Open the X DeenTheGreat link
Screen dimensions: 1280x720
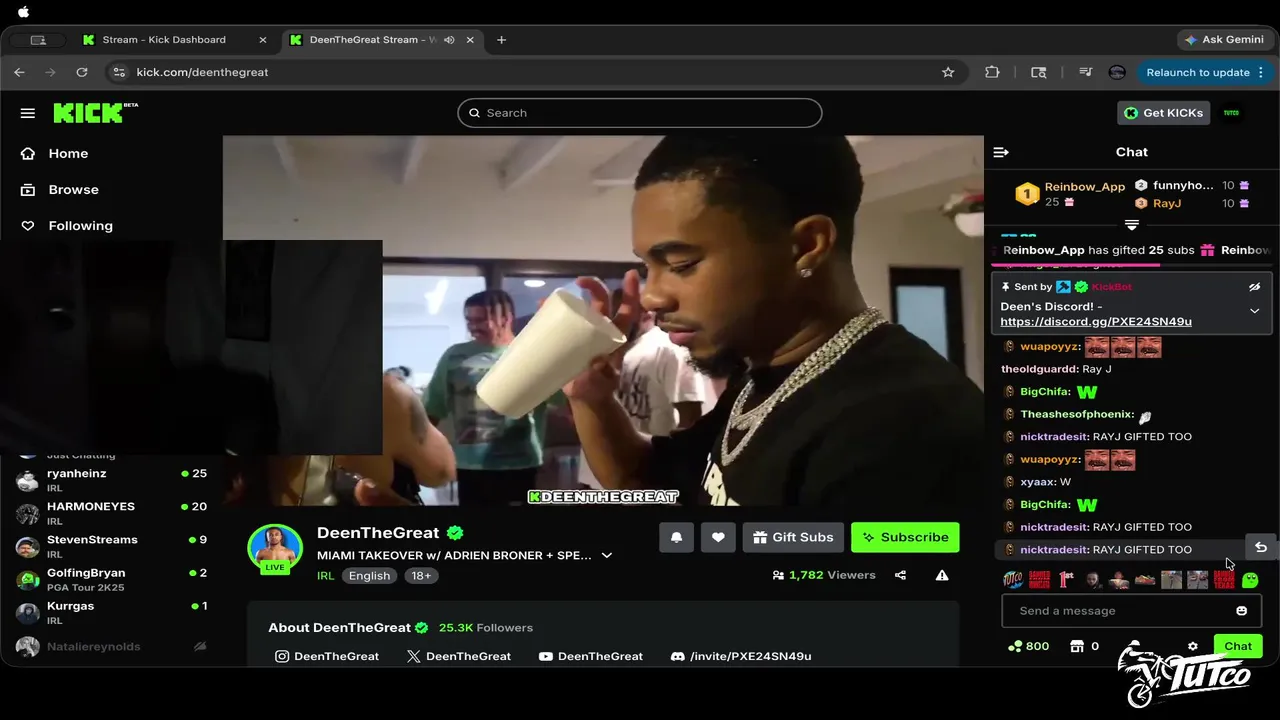pyautogui.click(x=459, y=656)
